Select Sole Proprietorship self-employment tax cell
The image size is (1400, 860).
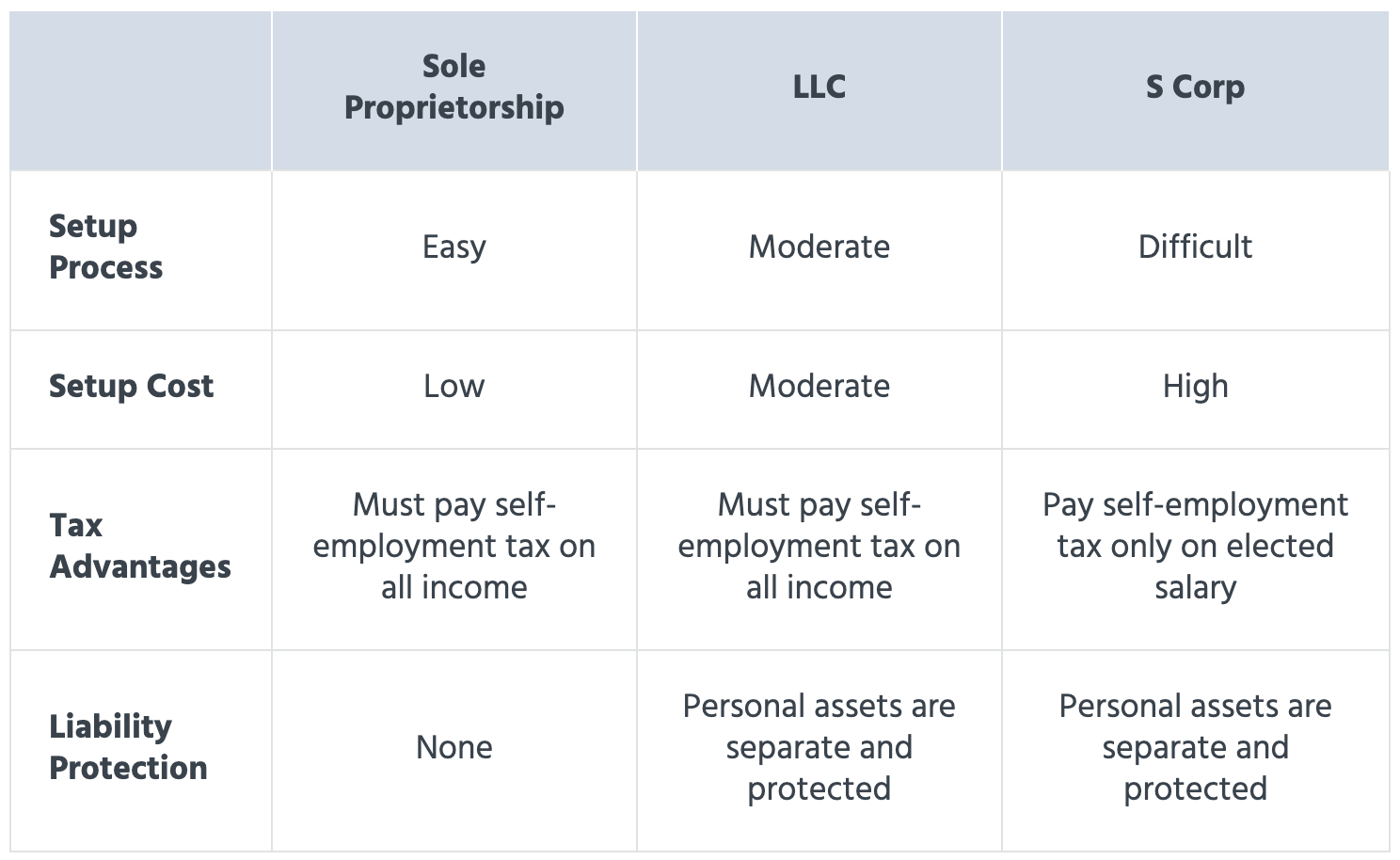click(x=454, y=547)
